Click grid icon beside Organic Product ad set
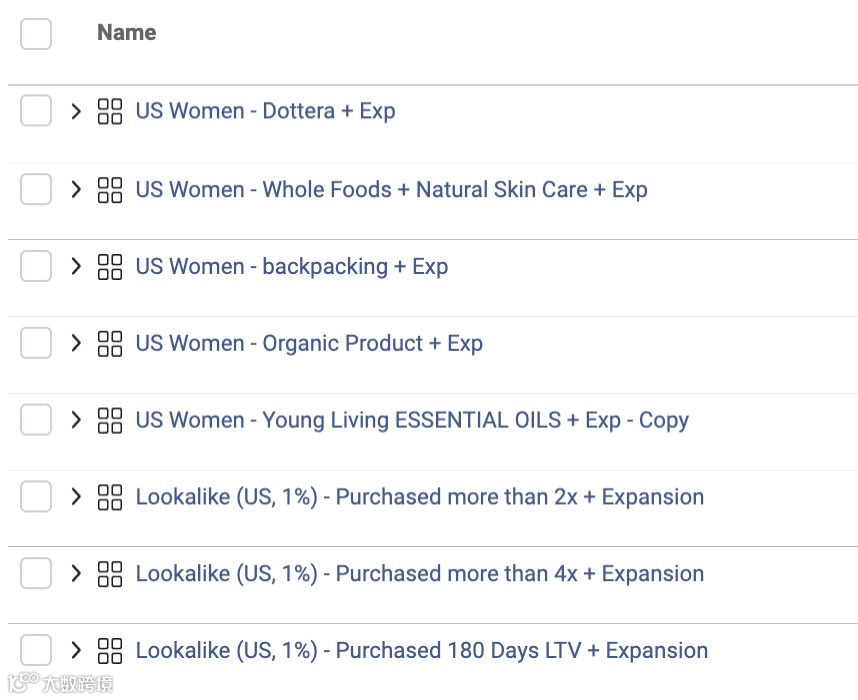This screenshot has width=858, height=700. tap(110, 344)
